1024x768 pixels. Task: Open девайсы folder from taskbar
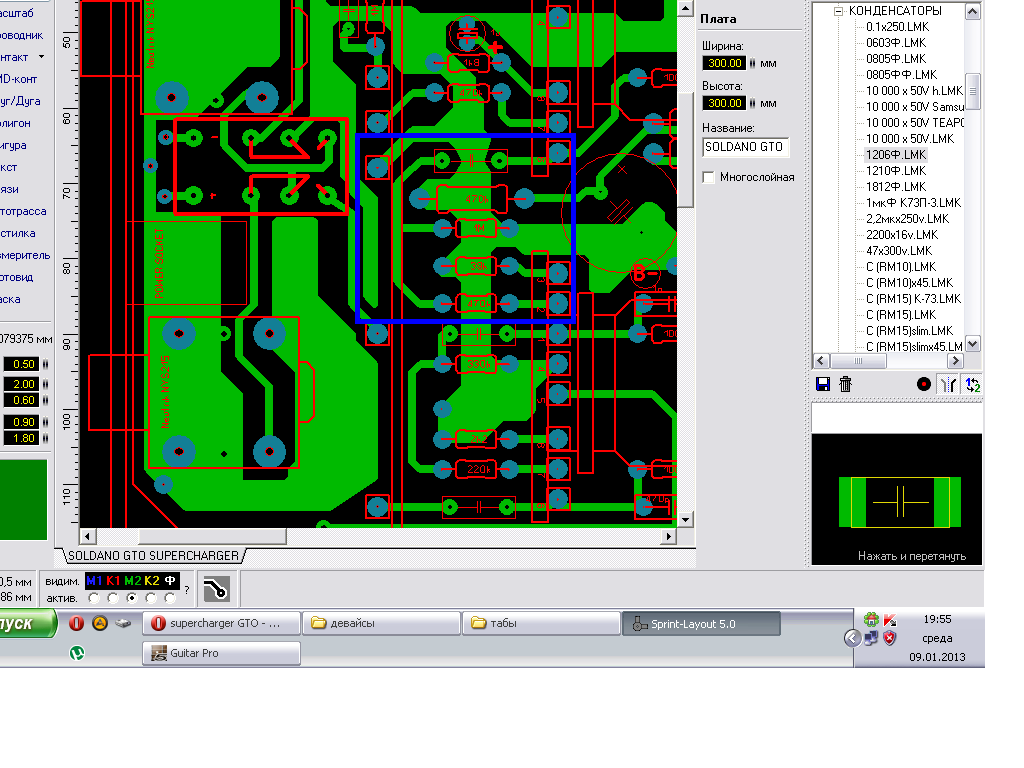pos(383,623)
